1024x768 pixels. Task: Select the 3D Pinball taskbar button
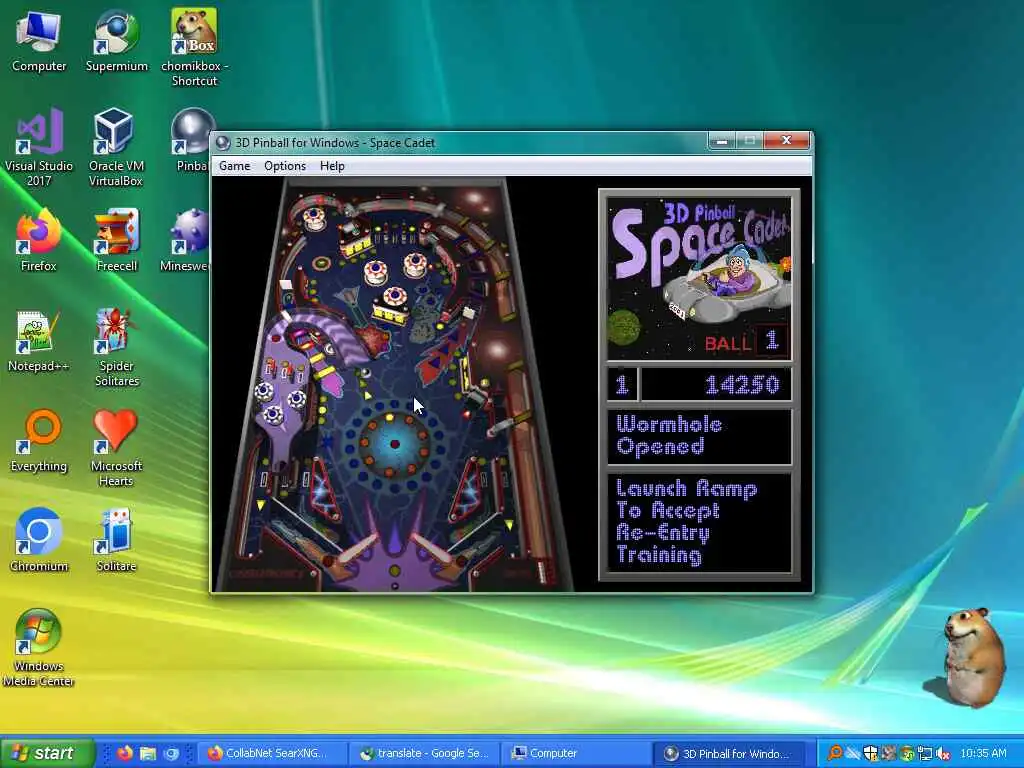(x=731, y=753)
